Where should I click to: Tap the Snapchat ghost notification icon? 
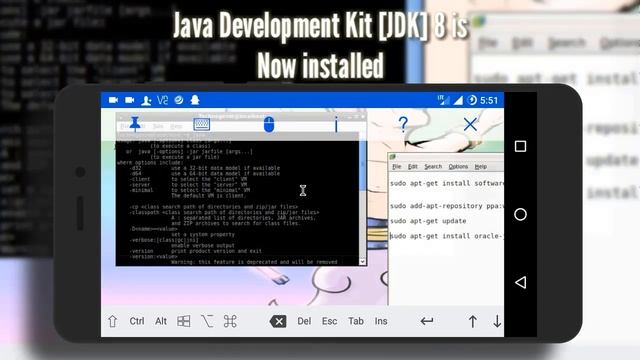pyautogui.click(x=195, y=100)
